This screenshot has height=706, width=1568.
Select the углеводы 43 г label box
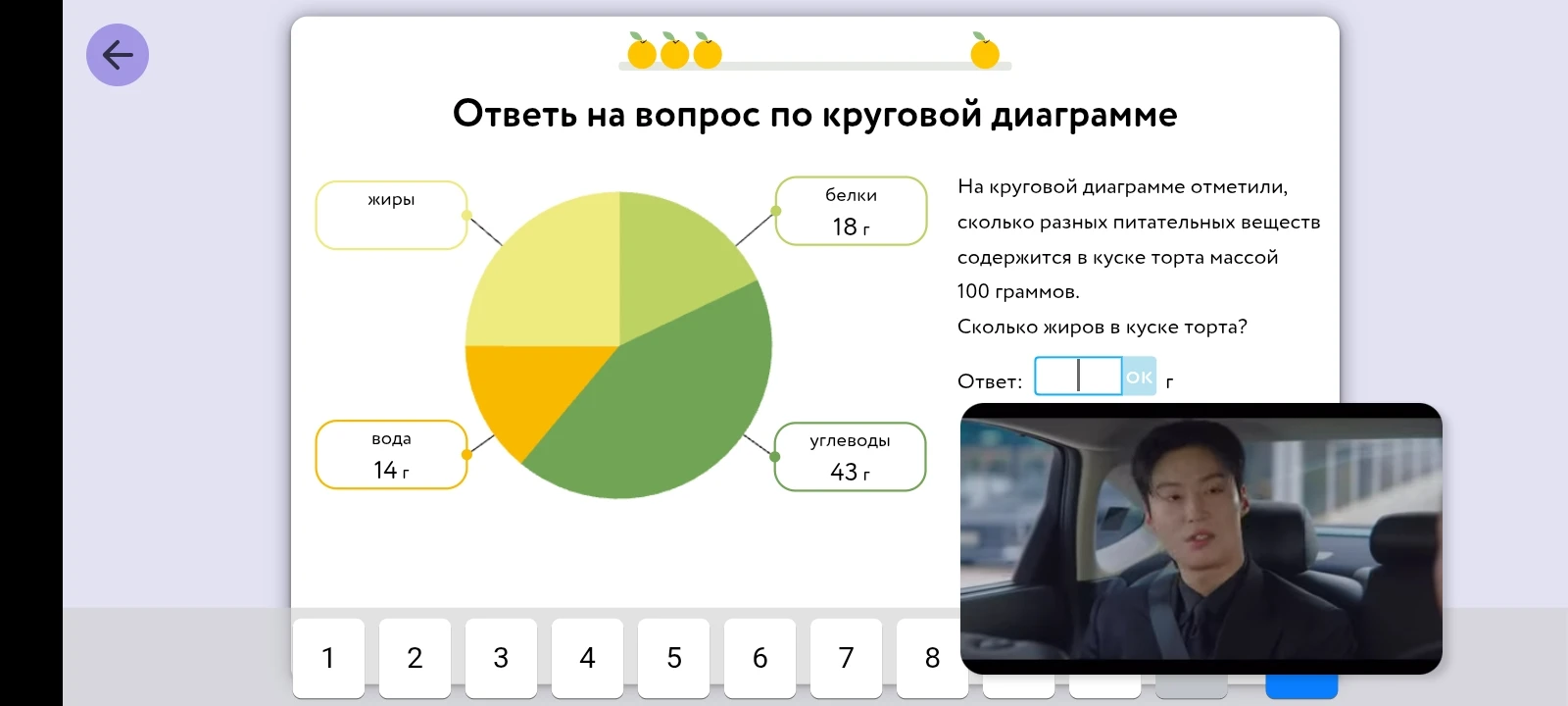tap(850, 457)
